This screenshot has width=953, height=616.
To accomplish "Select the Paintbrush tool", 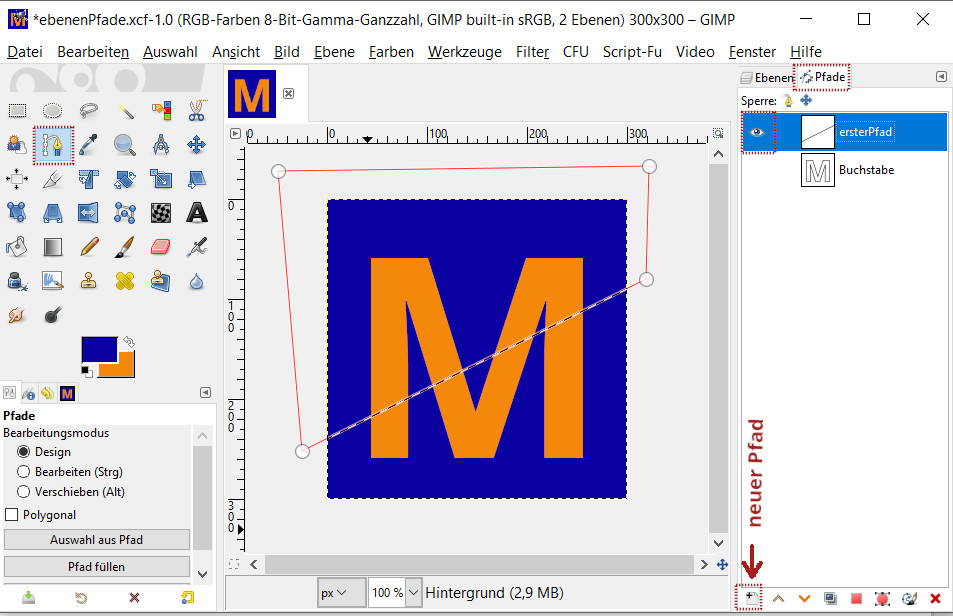I will coord(125,247).
